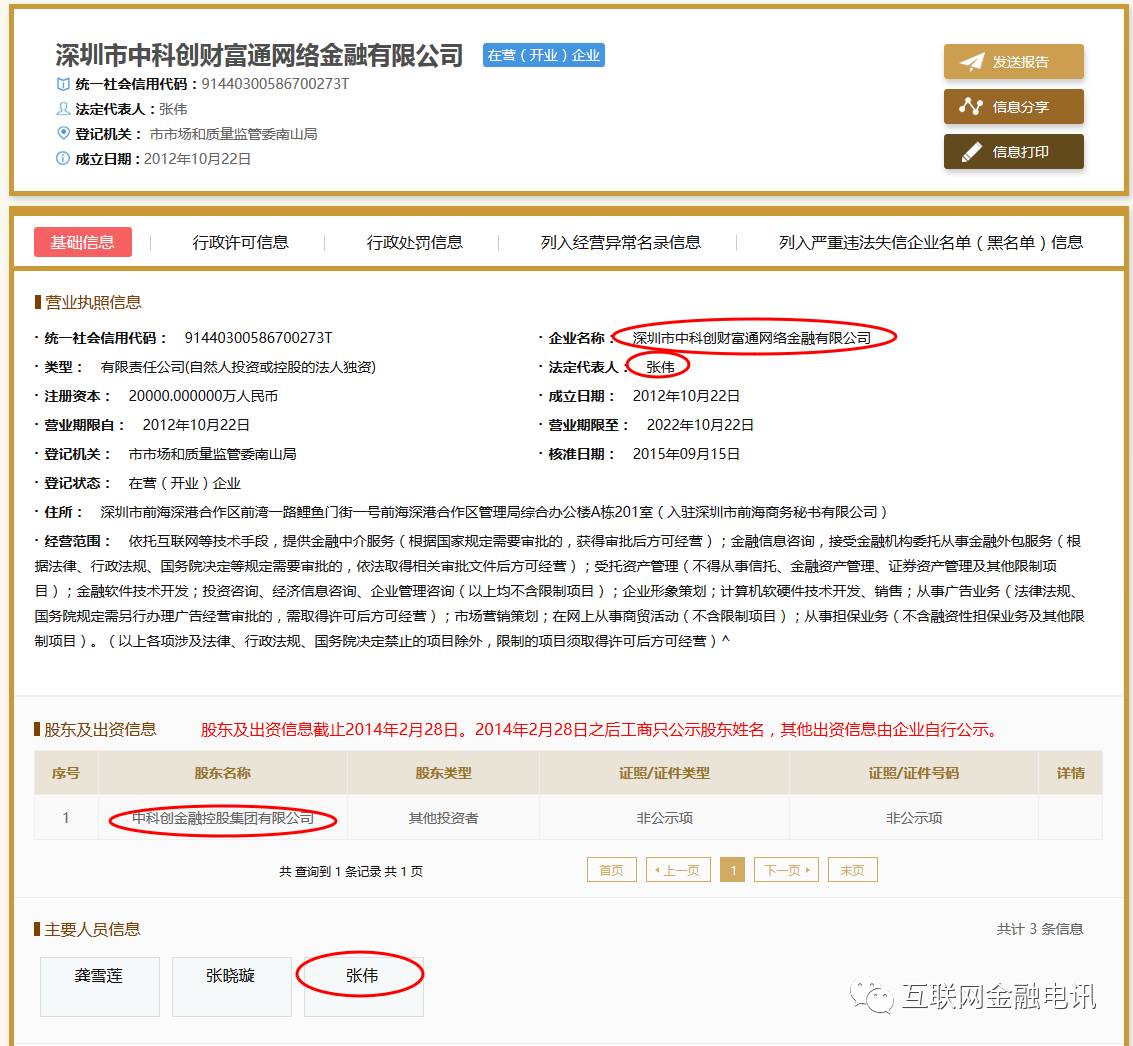Click the 共计 3 条信息 count text
This screenshot has width=1133, height=1046.
point(1040,929)
